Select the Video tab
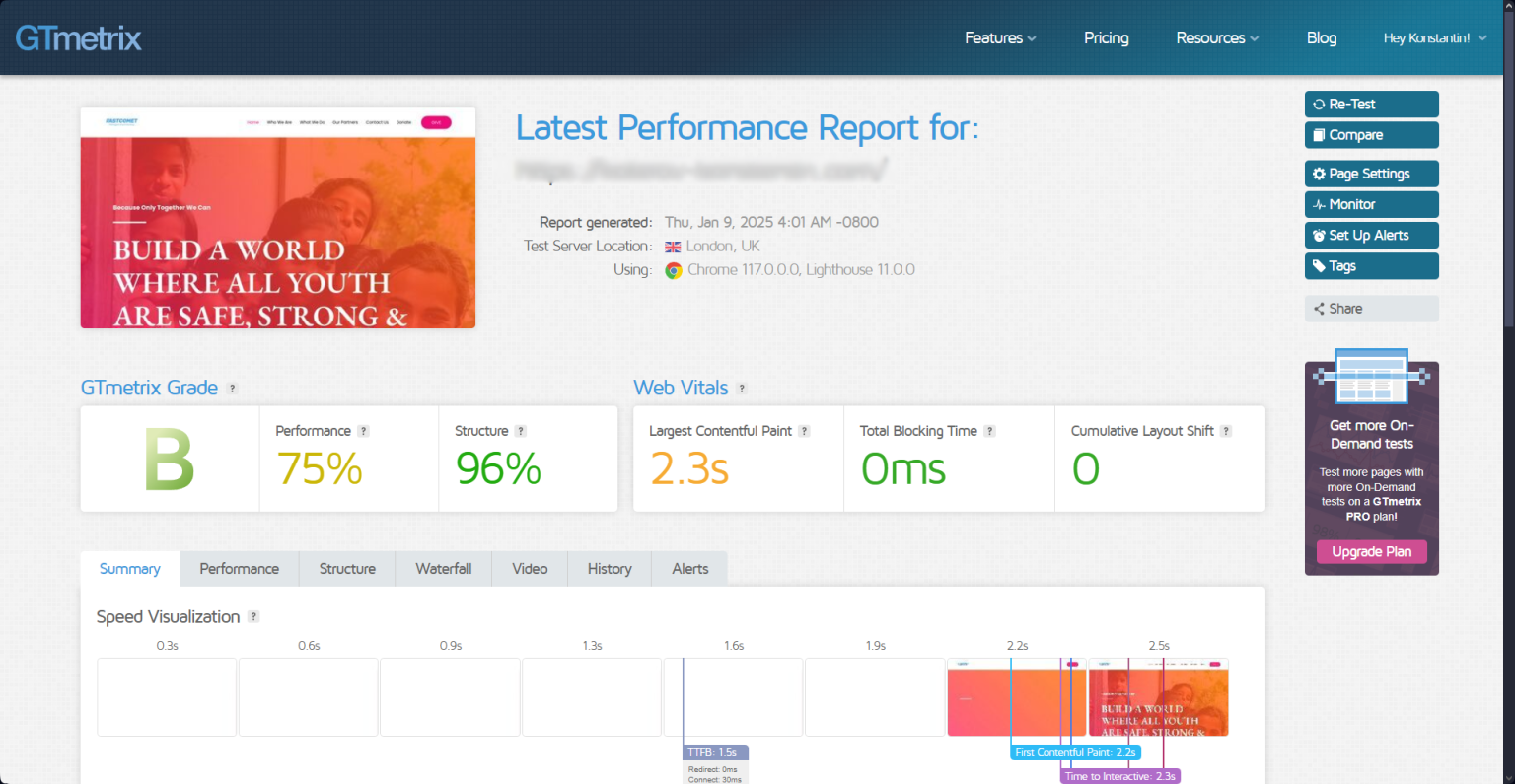The image size is (1515, 784). (x=530, y=568)
